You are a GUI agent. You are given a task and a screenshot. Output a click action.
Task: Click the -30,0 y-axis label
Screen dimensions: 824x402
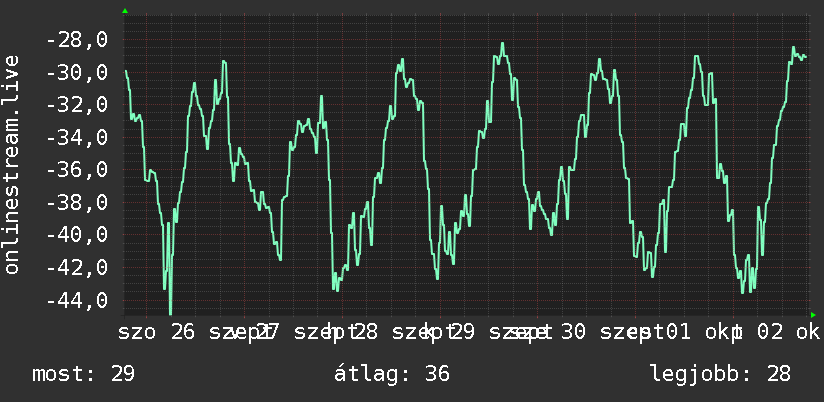click(77, 73)
